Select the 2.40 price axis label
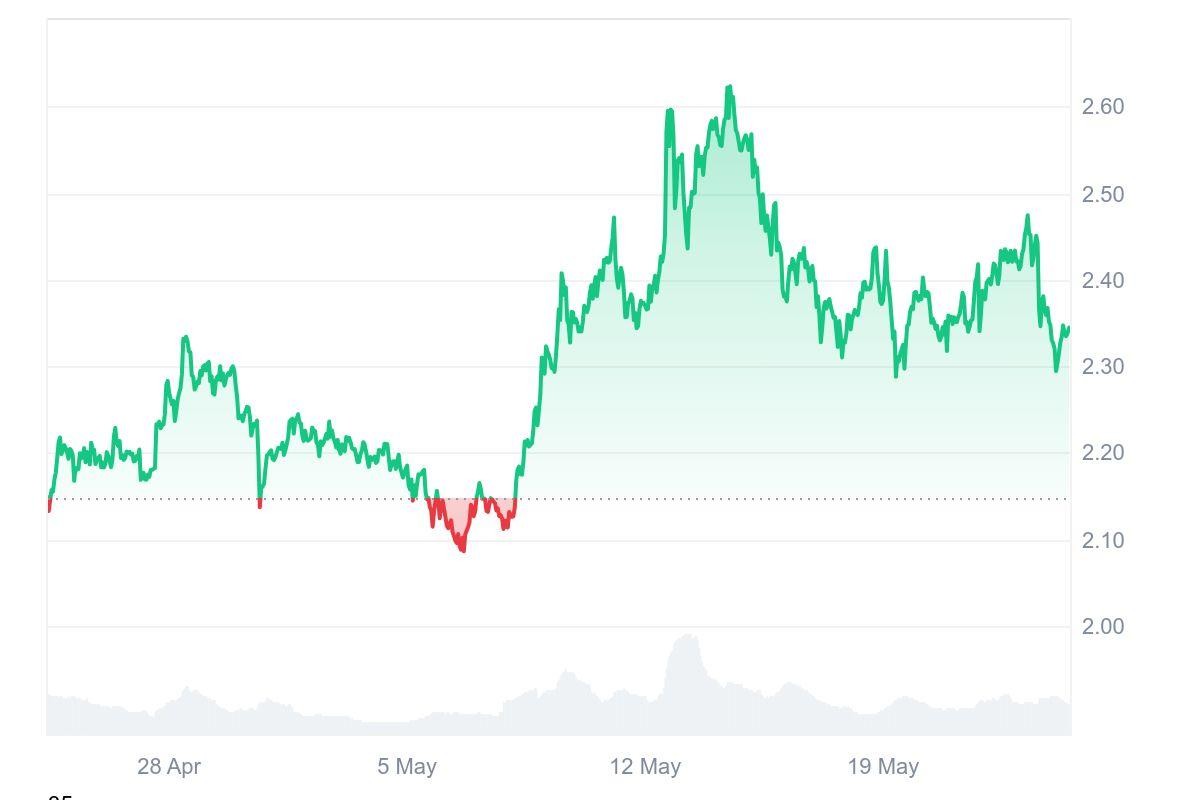1200x800 pixels. (x=1103, y=281)
